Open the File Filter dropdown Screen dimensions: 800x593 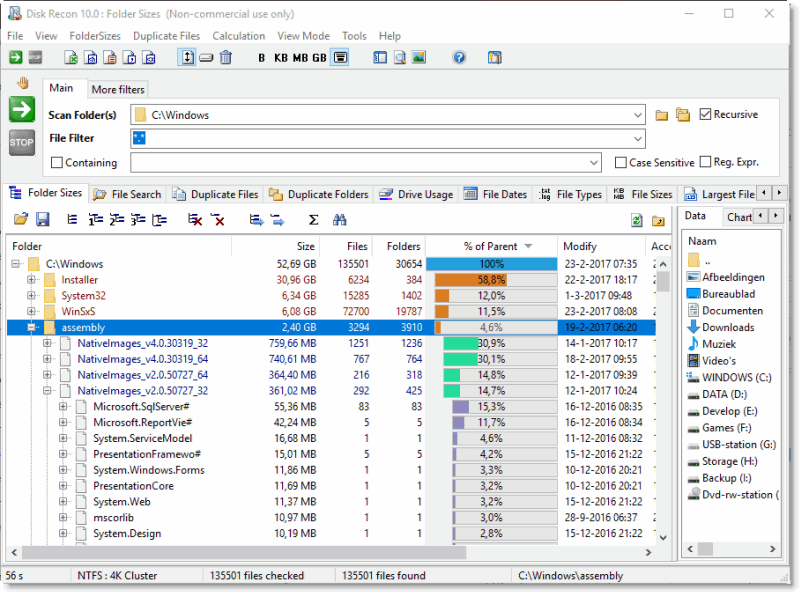pyautogui.click(x=637, y=138)
